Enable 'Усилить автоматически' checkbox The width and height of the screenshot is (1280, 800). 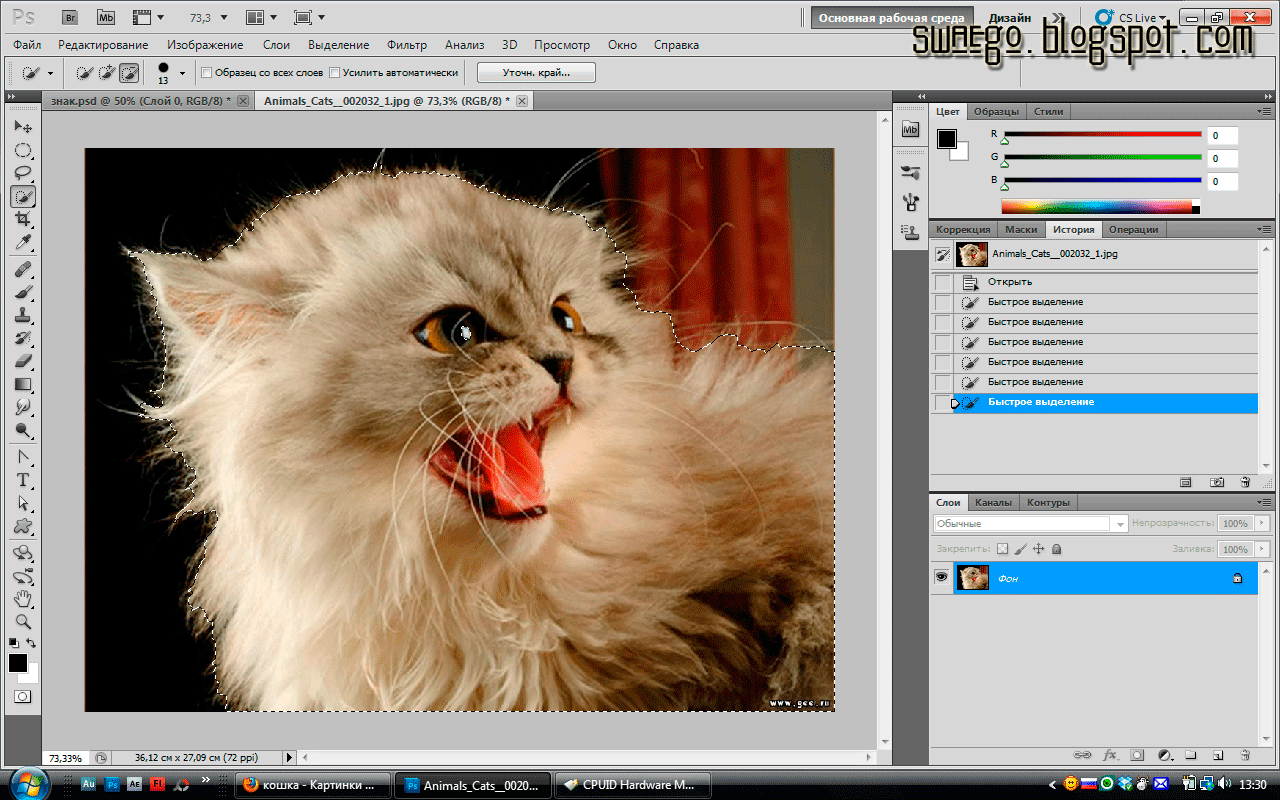pyautogui.click(x=335, y=73)
